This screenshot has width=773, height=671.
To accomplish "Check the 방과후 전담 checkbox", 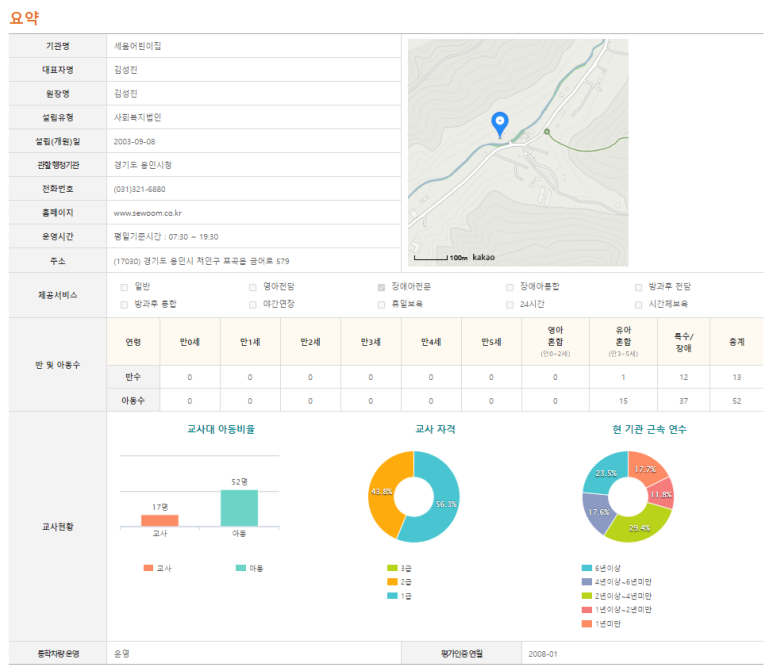I will click(x=638, y=287).
